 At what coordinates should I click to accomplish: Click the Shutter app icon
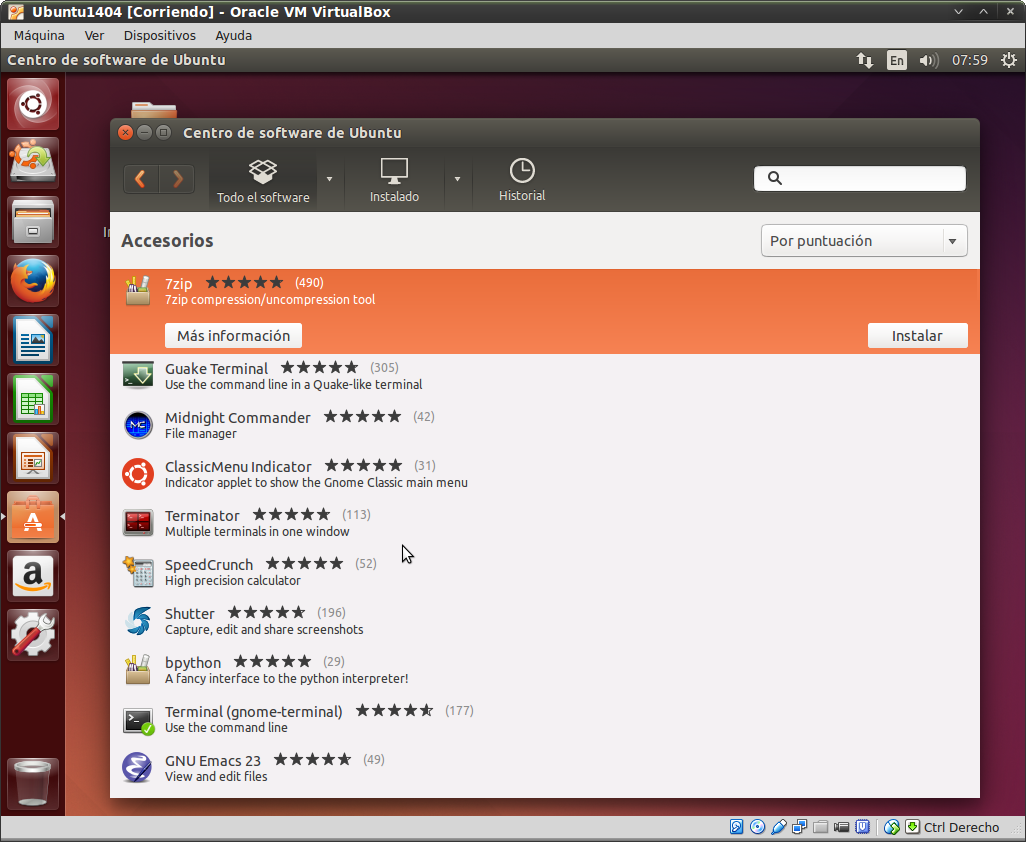[138, 621]
